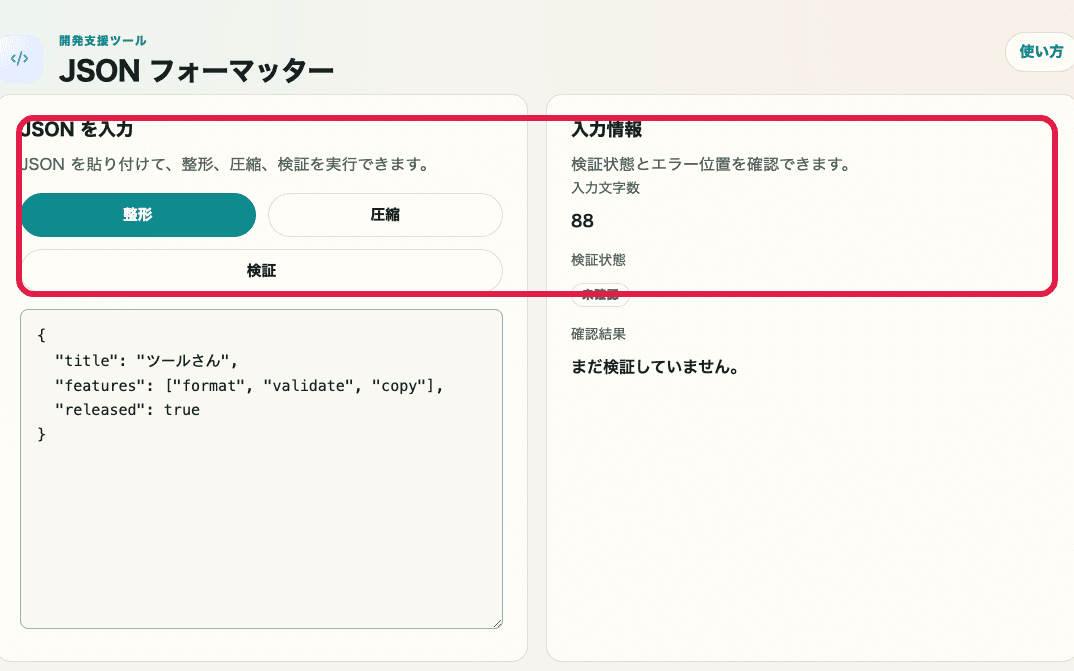Click the textarea resize handle
Image resolution: width=1074 pixels, height=671 pixels.
click(498, 623)
